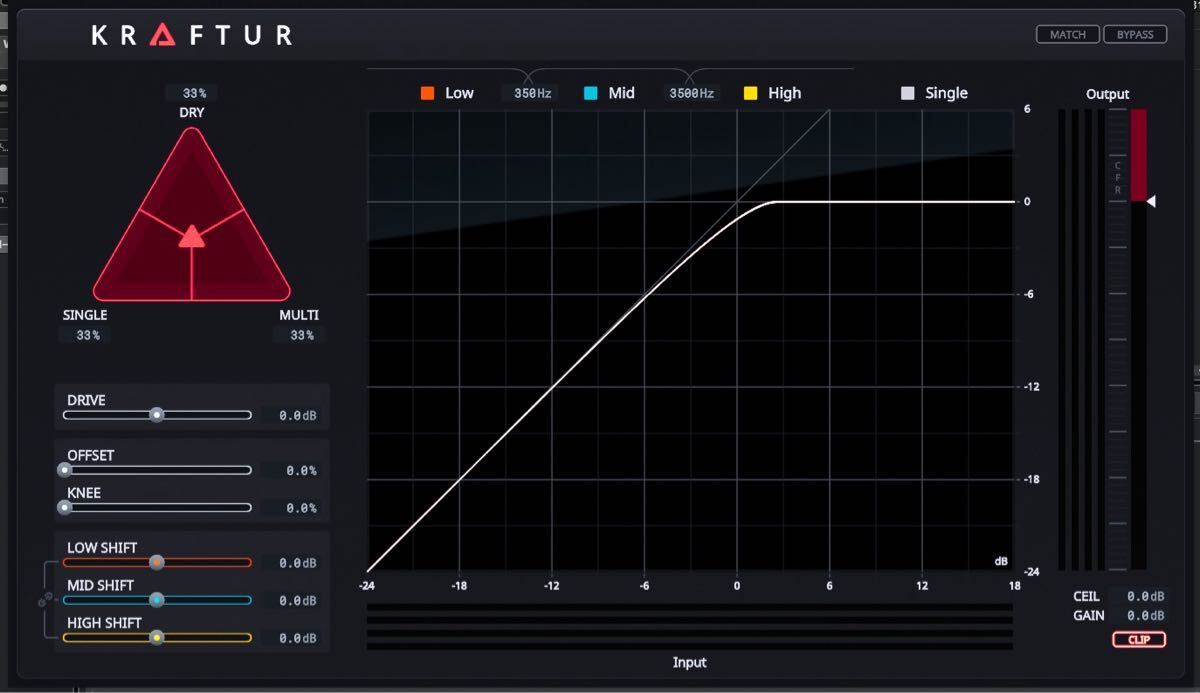Click the DRIVE label
This screenshot has width=1200, height=693.
coord(86,400)
